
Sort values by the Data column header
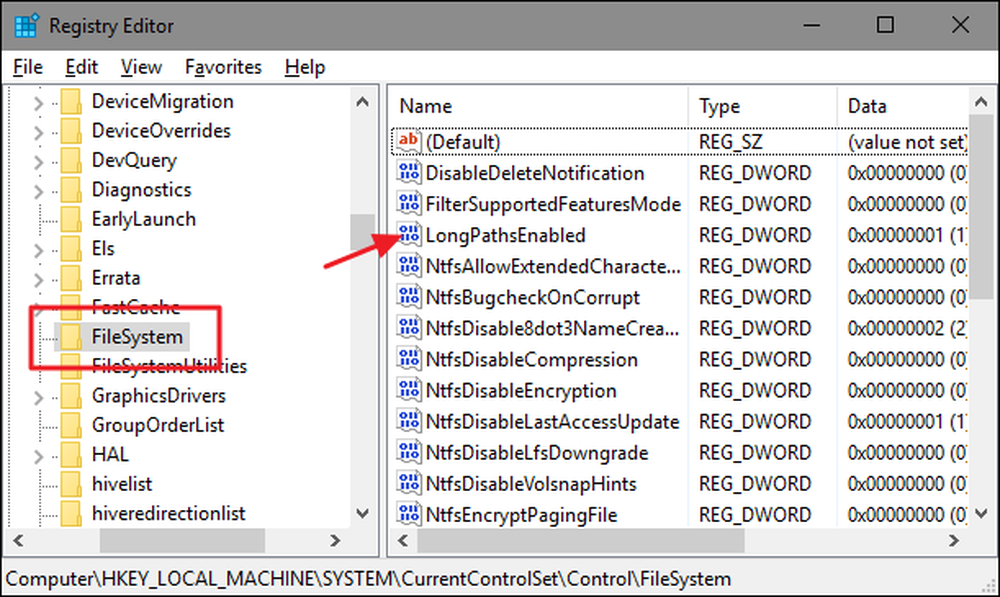tap(902, 106)
